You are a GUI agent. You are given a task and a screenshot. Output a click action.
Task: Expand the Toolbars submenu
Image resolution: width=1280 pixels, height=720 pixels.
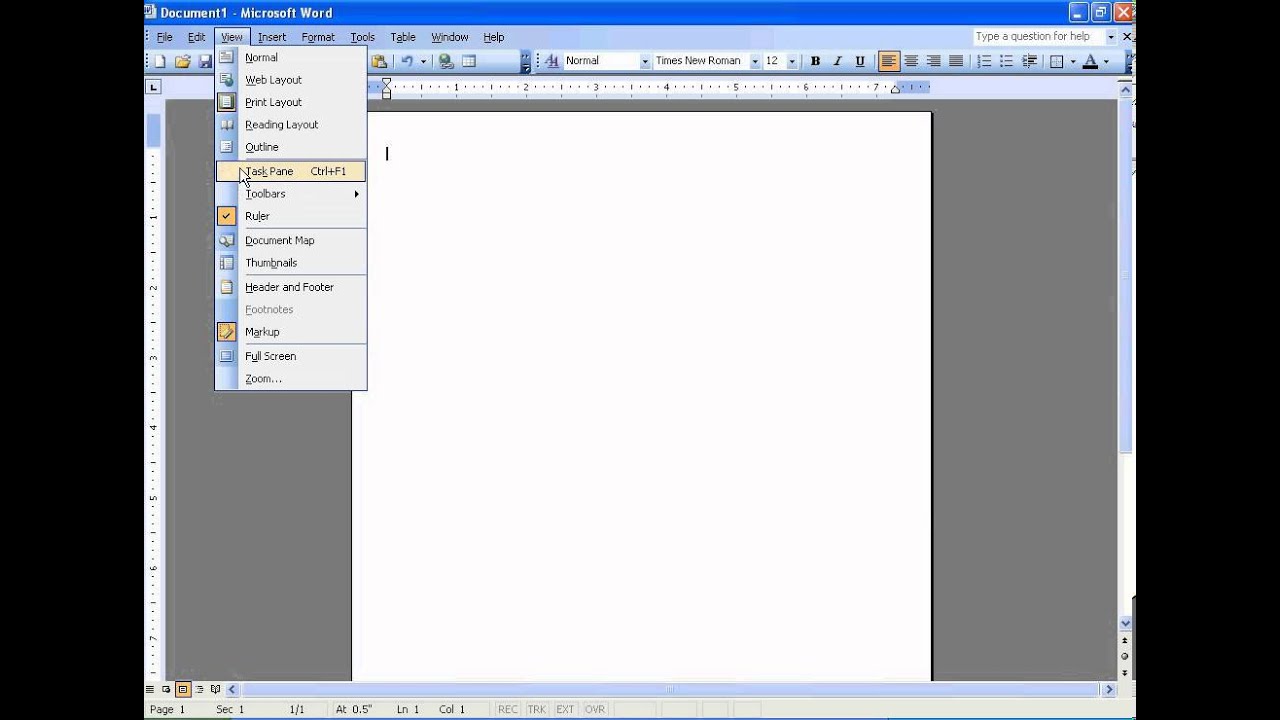[291, 194]
